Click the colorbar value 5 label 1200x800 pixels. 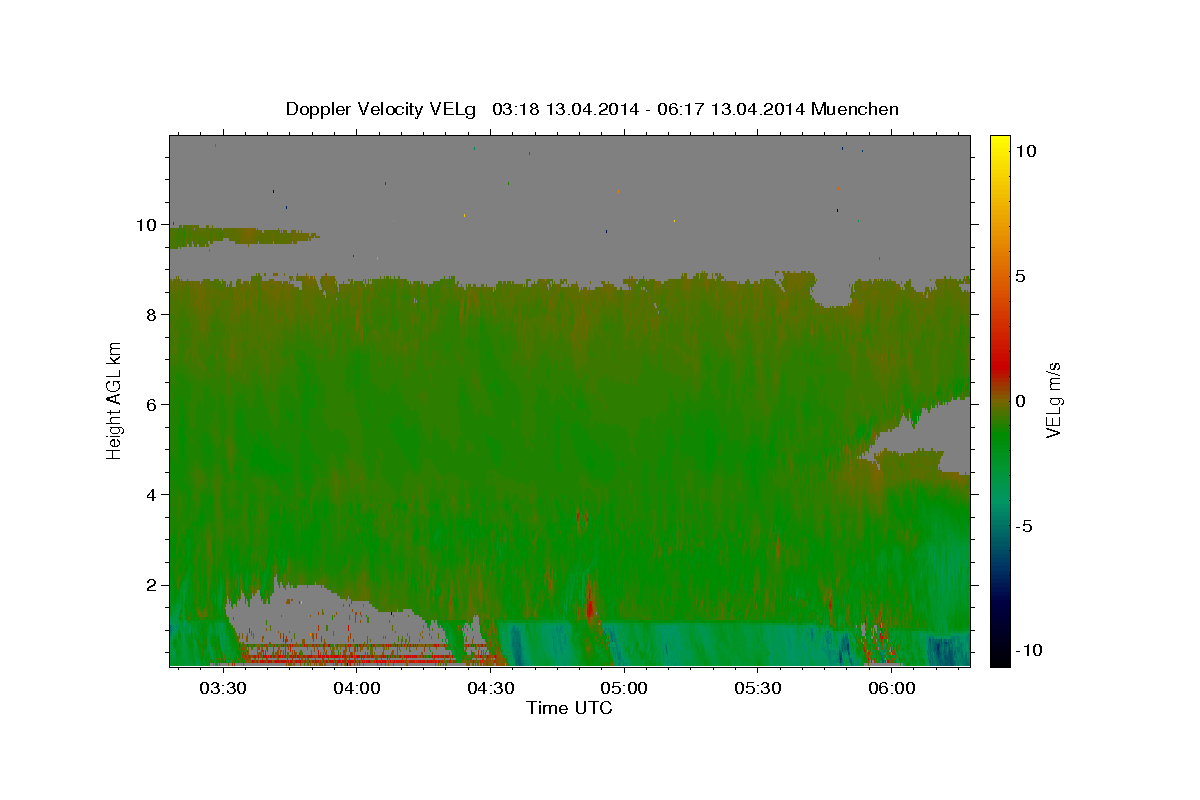[x=1020, y=276]
